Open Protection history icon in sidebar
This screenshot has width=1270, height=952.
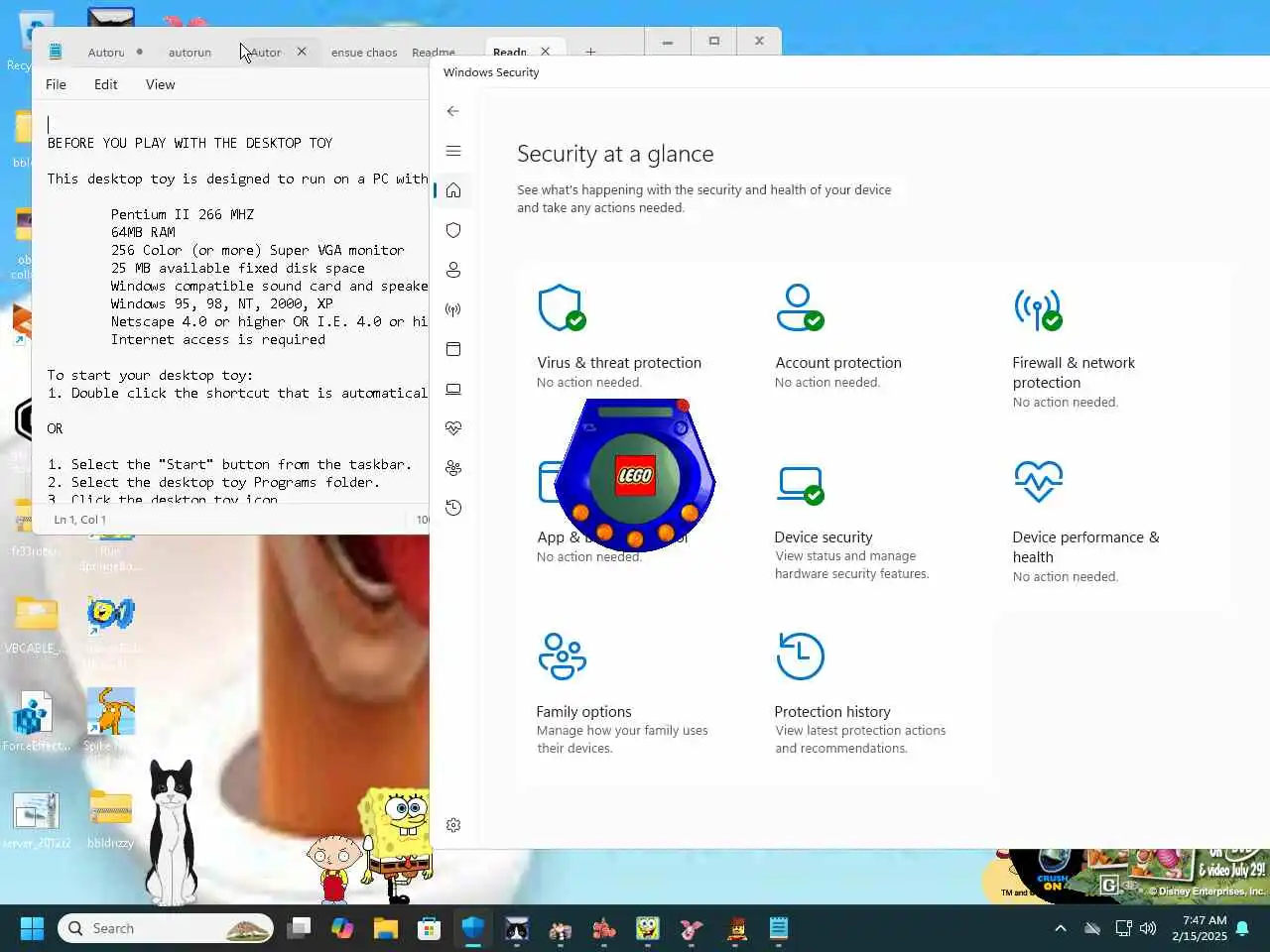(x=453, y=508)
